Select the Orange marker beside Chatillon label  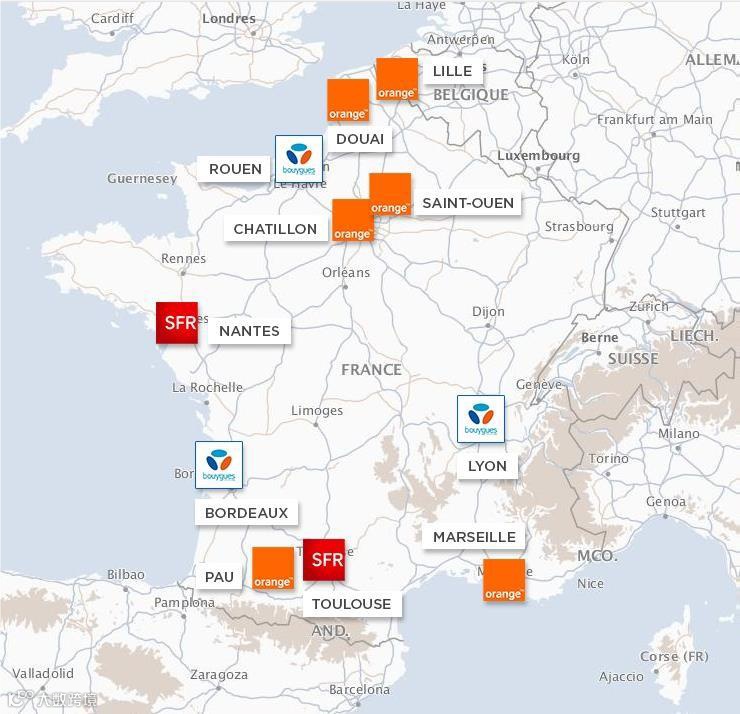(353, 220)
